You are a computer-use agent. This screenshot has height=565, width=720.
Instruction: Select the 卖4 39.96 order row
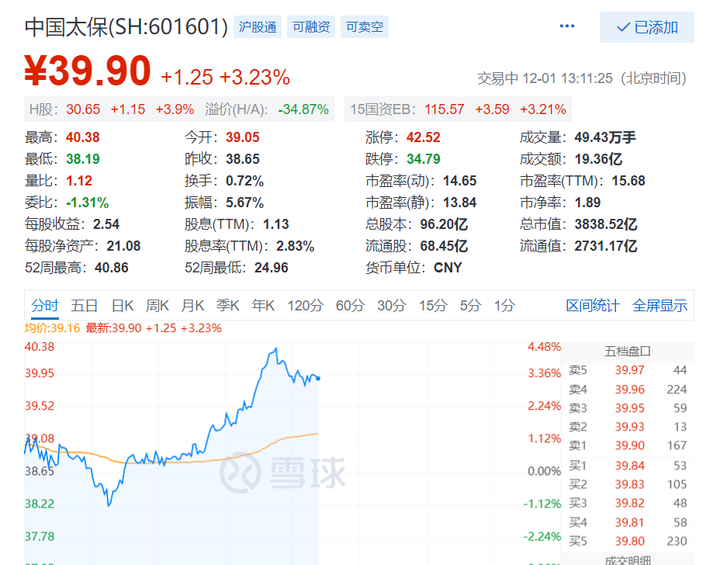coord(628,390)
